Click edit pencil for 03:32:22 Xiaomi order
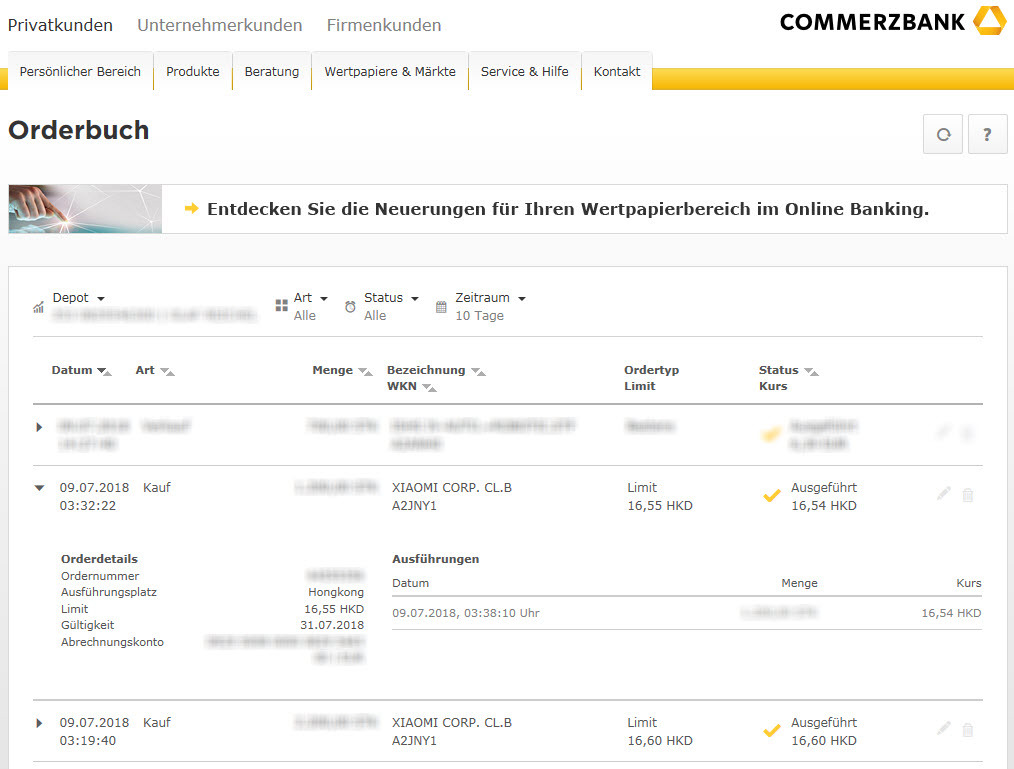The height and width of the screenshot is (769, 1014). [944, 494]
